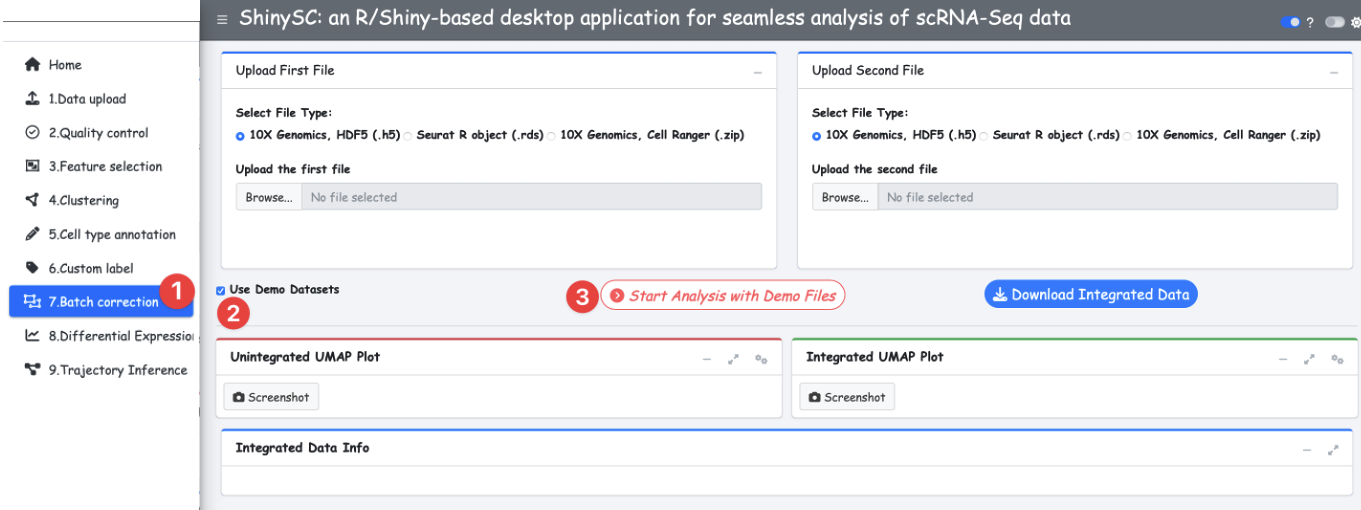Viewport: 1361px width, 510px height.
Task: Click Browse to upload the first file
Action: tap(269, 197)
